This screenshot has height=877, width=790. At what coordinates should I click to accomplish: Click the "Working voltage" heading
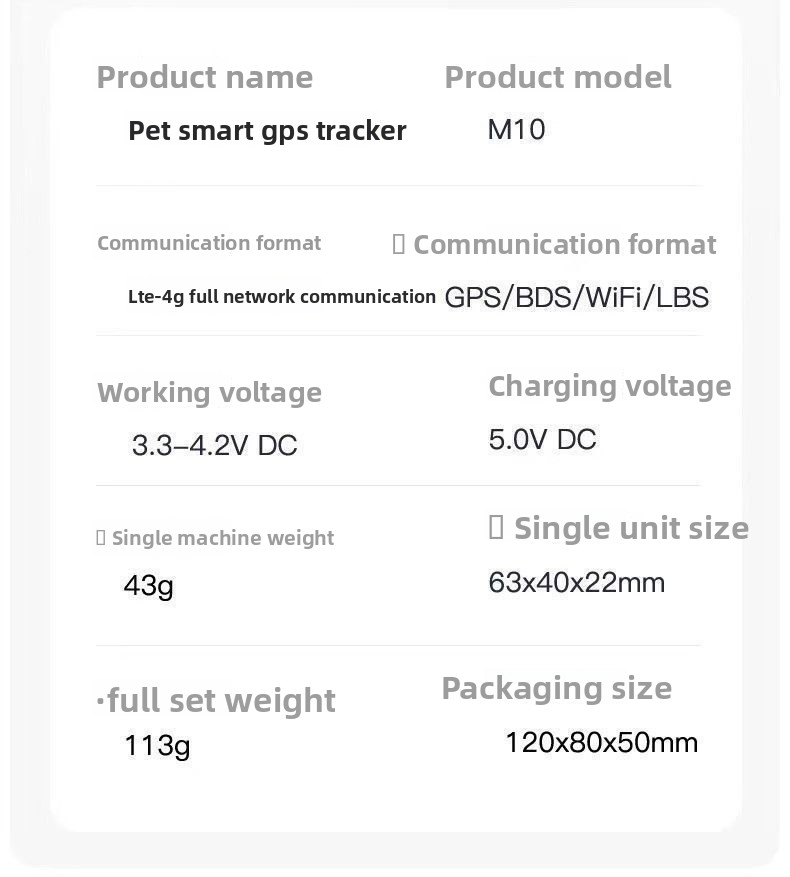pos(210,393)
